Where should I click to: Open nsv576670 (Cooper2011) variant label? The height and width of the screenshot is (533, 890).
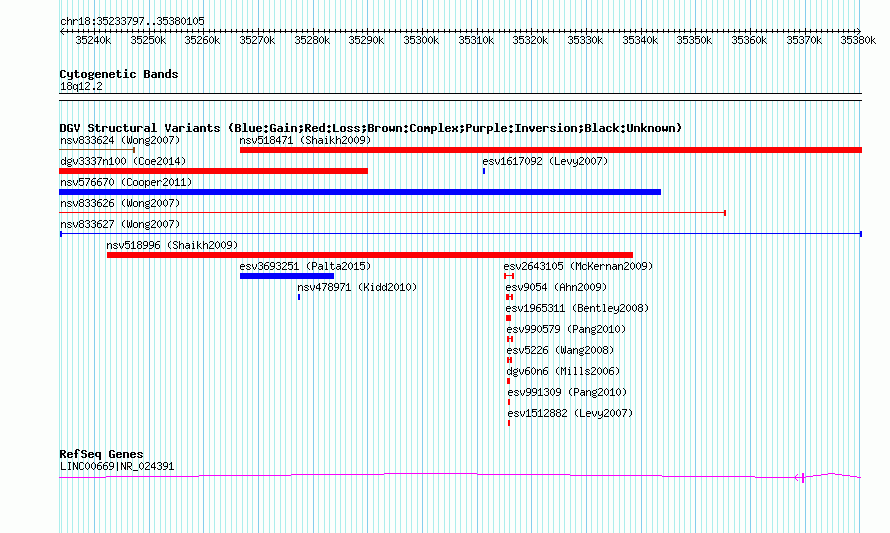(126, 182)
